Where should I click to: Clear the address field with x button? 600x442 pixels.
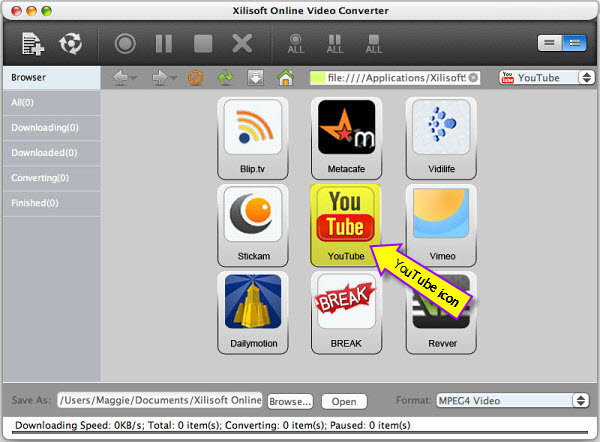[x=473, y=78]
